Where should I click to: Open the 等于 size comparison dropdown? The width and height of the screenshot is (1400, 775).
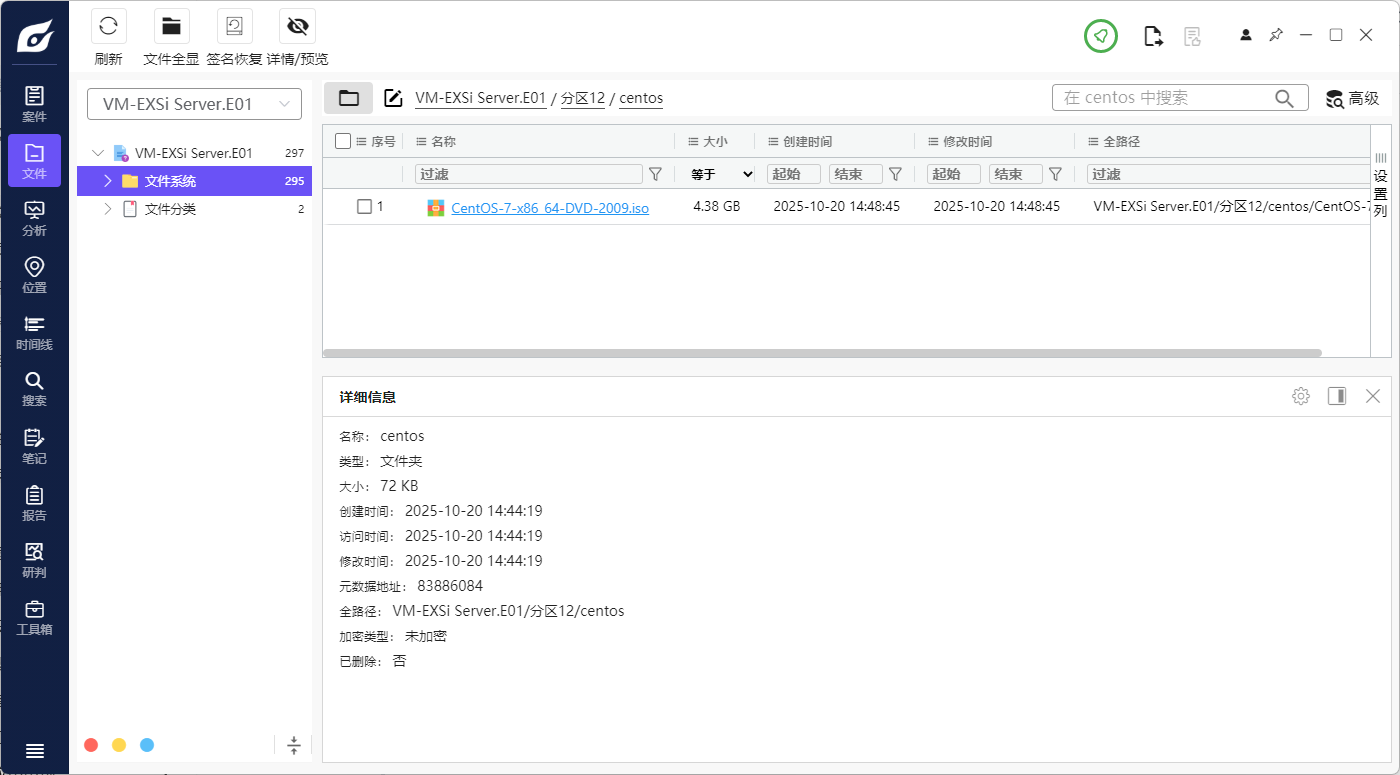tap(721, 174)
